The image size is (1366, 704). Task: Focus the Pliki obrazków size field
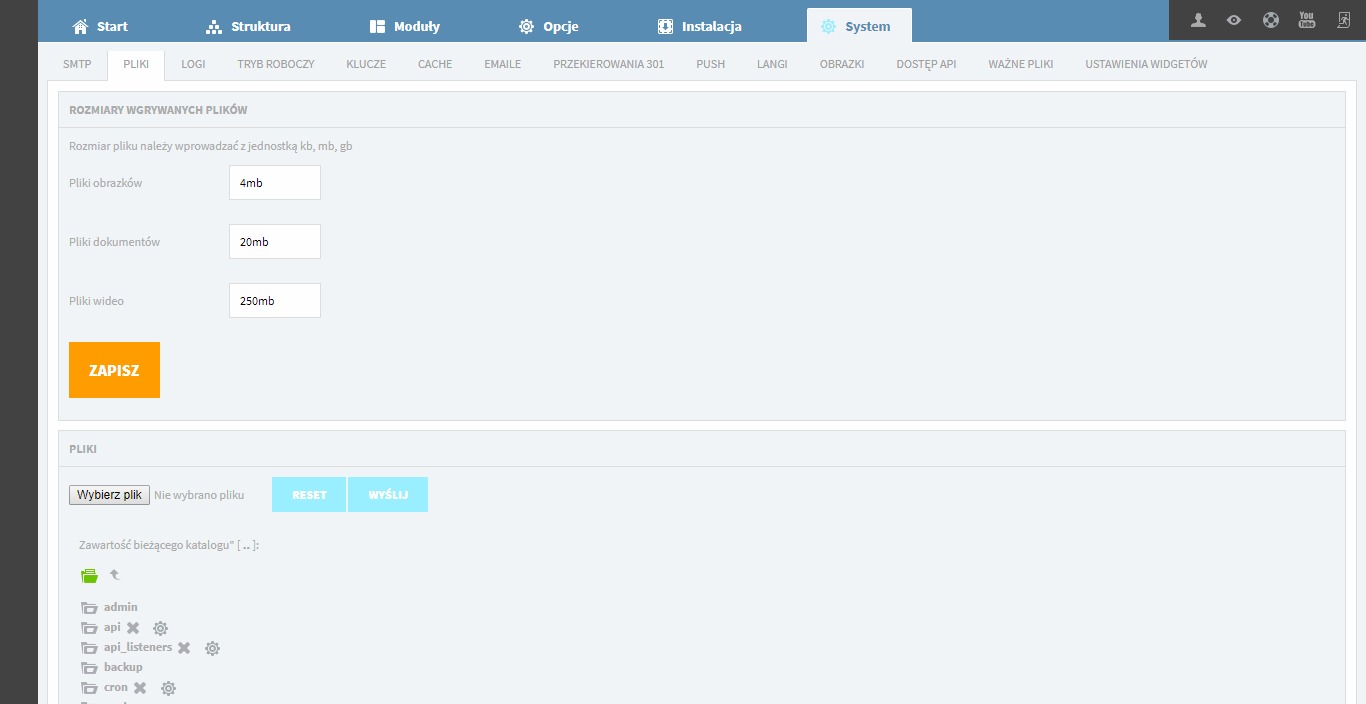(275, 183)
